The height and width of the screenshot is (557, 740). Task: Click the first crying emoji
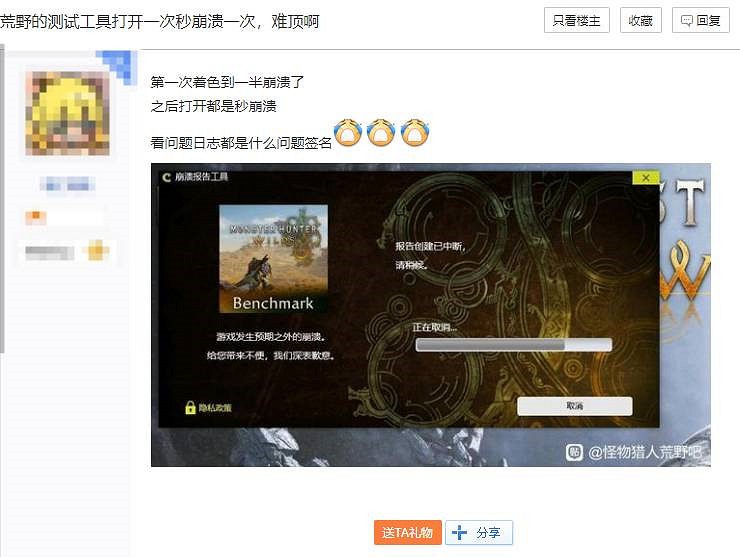click(348, 132)
